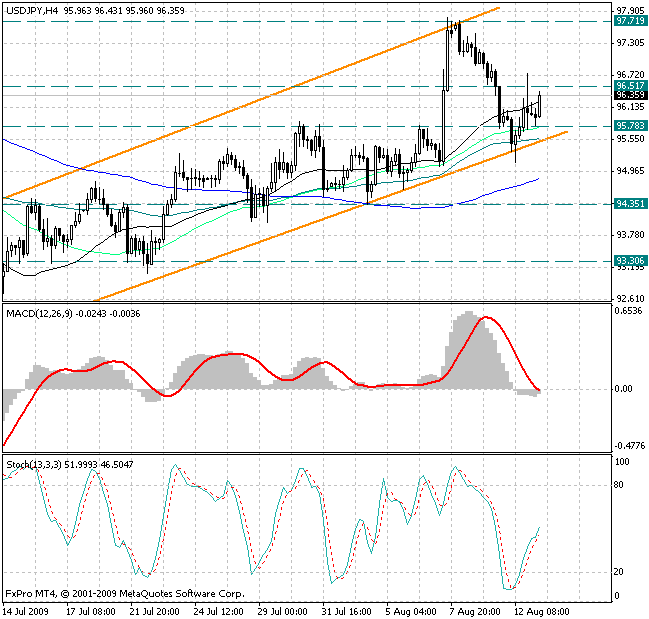
Task: Select the 97.719 price level label
Action: click(630, 21)
